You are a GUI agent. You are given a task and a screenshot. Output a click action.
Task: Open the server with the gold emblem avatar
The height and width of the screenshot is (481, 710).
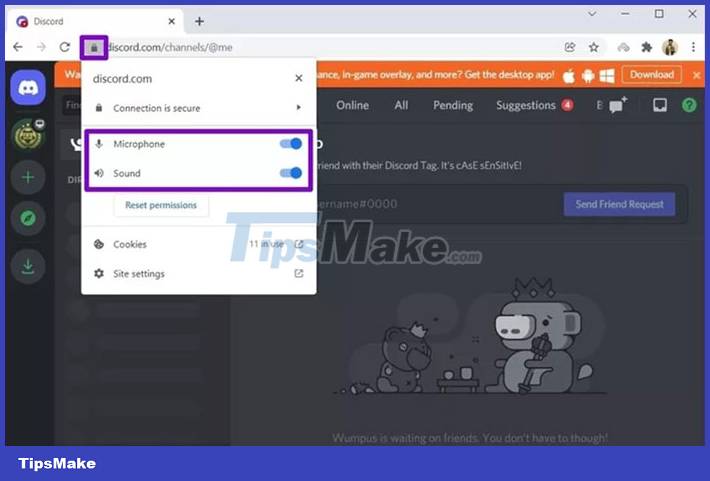coord(28,135)
